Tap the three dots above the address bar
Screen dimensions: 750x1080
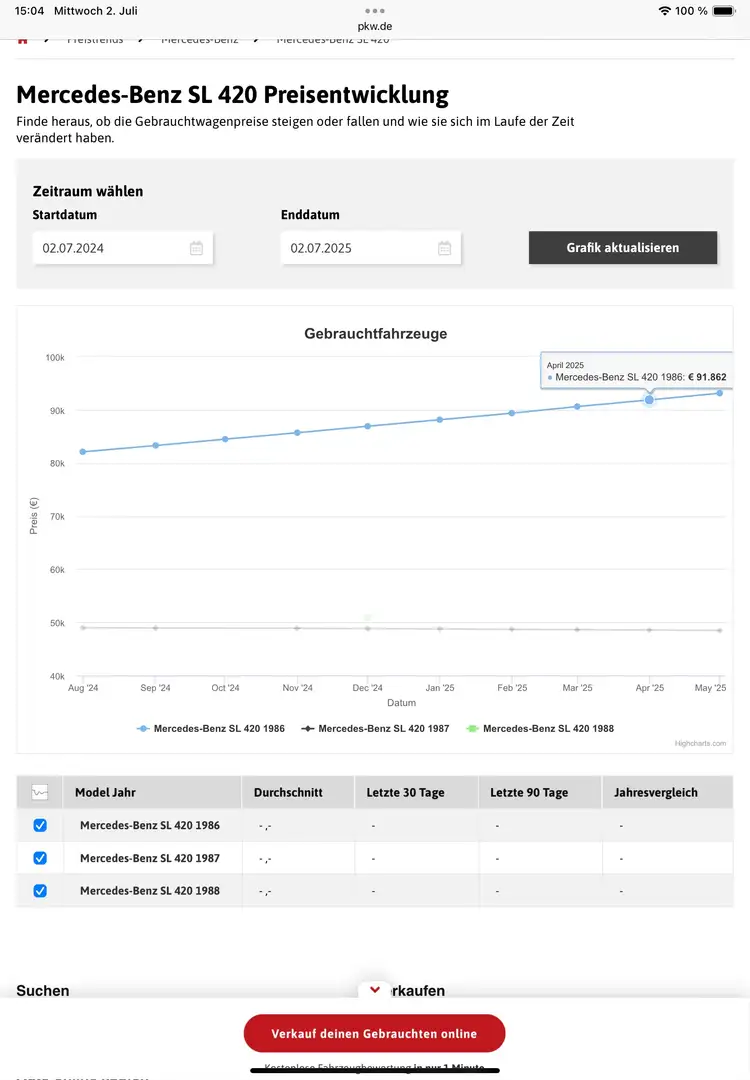coord(375,10)
